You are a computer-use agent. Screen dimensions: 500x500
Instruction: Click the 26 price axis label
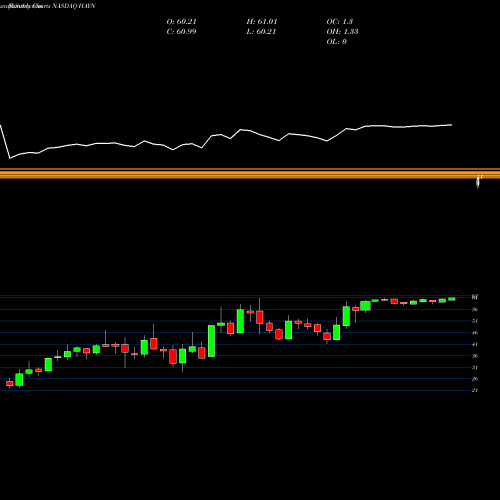(475, 379)
